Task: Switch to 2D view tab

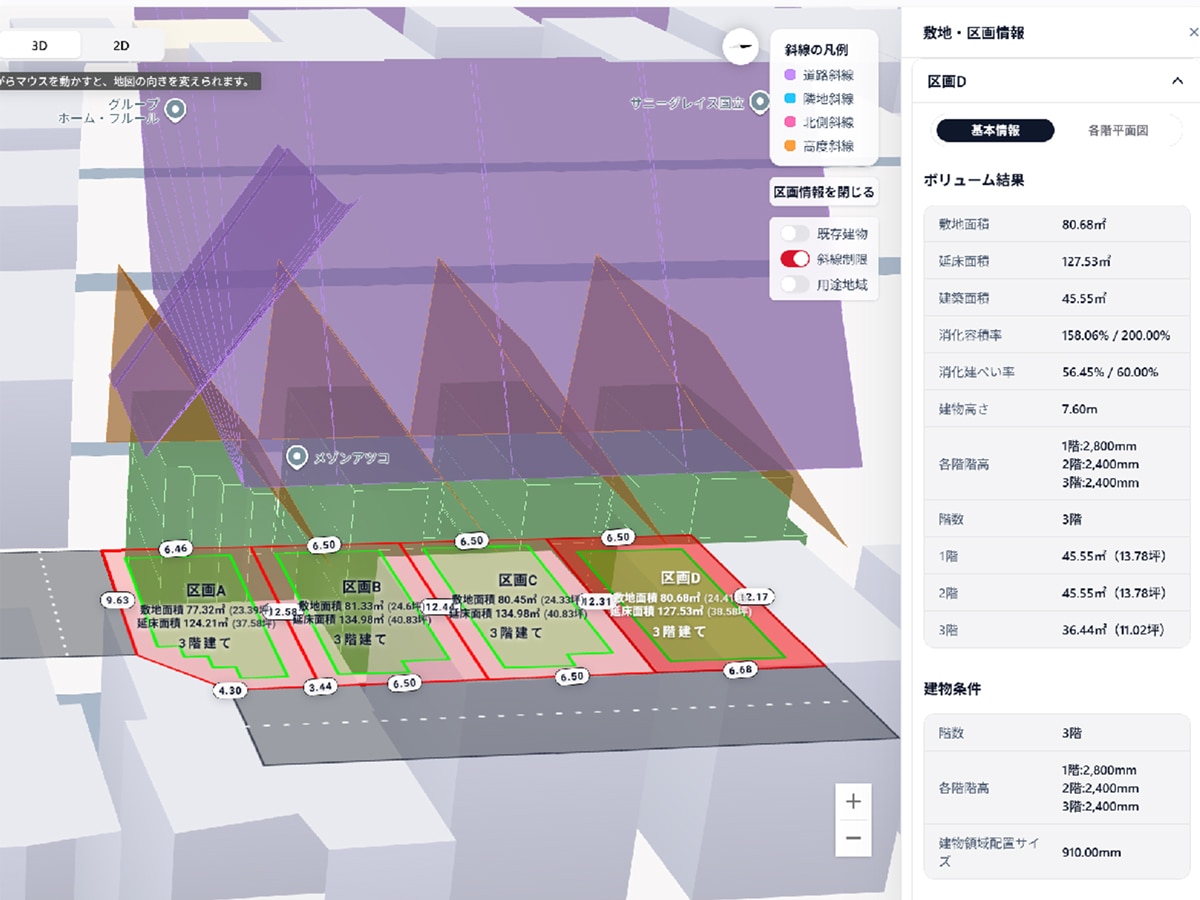Action: pyautogui.click(x=121, y=45)
